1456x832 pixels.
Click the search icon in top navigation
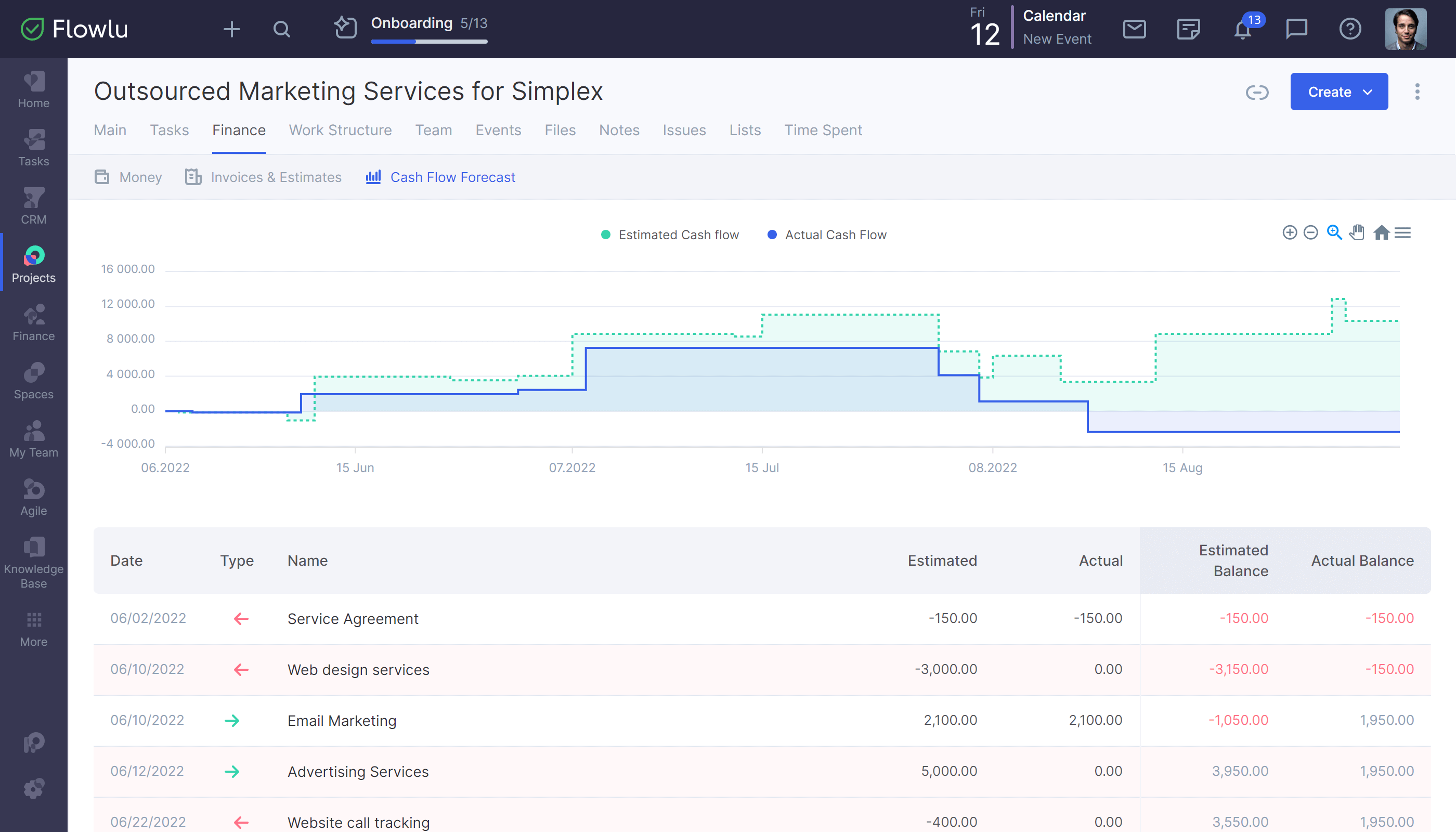click(x=282, y=28)
